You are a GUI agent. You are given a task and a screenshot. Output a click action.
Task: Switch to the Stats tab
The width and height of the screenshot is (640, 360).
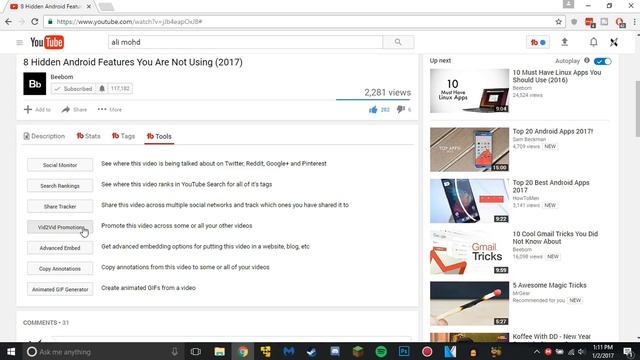pos(88,136)
